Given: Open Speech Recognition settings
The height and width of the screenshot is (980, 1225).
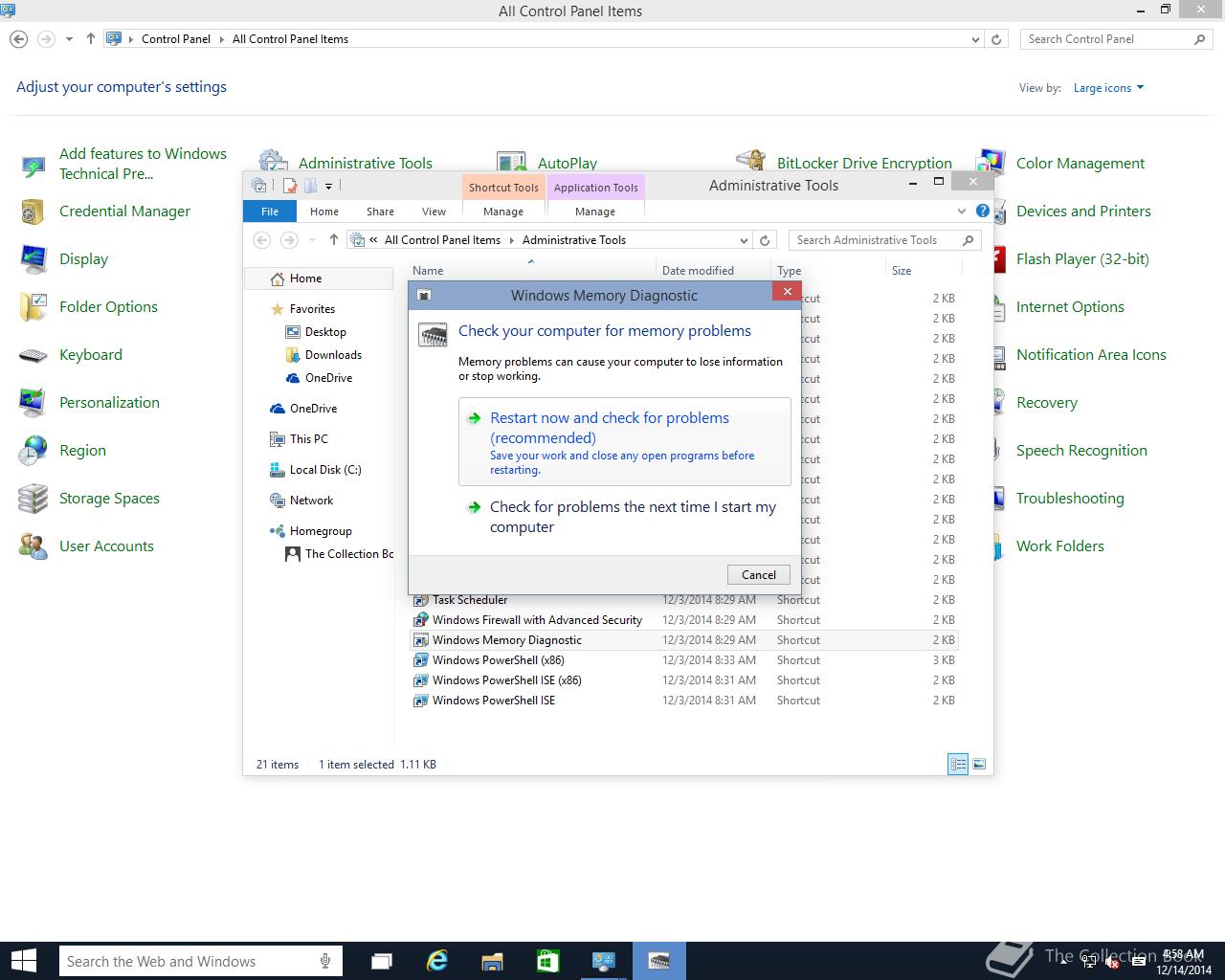Looking at the screenshot, I should pos(1081,451).
